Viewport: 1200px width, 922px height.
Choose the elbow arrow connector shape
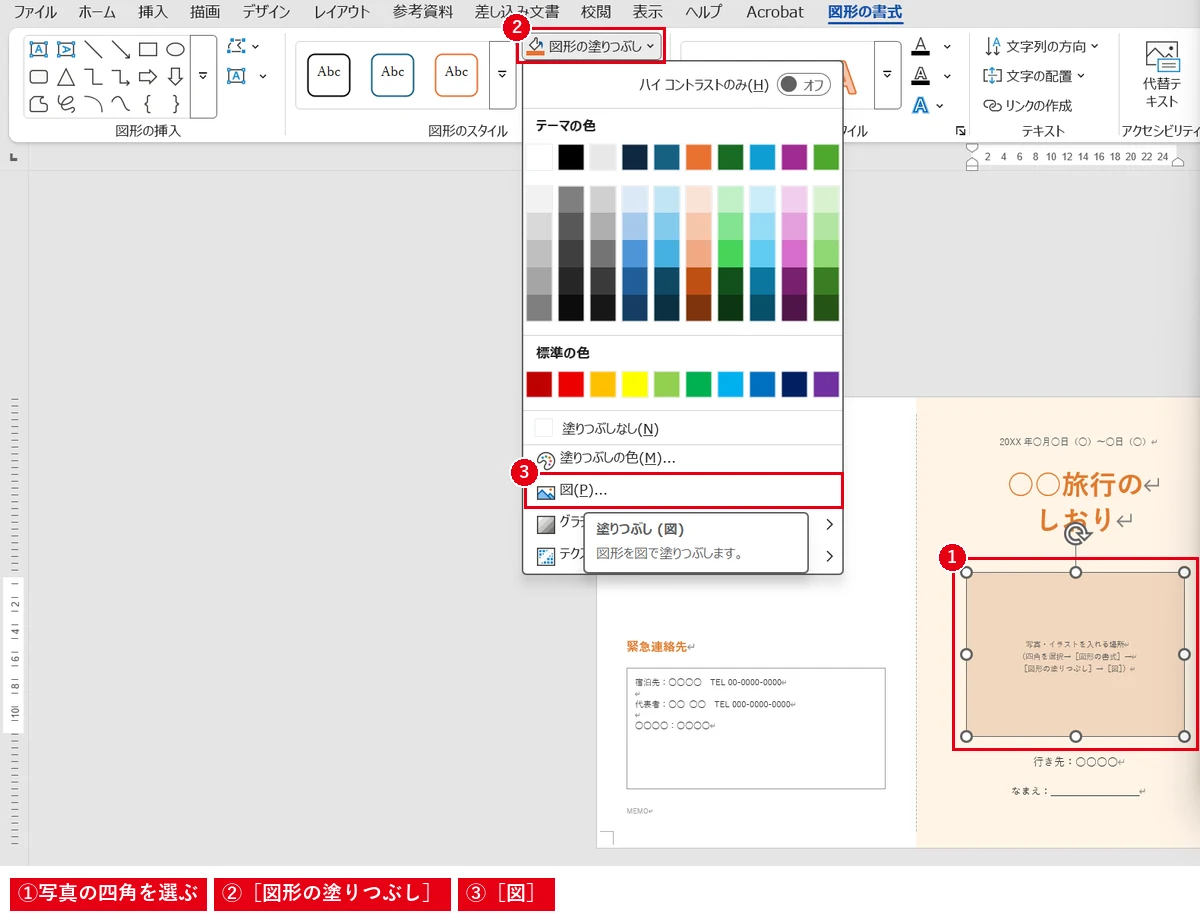pyautogui.click(x=121, y=76)
